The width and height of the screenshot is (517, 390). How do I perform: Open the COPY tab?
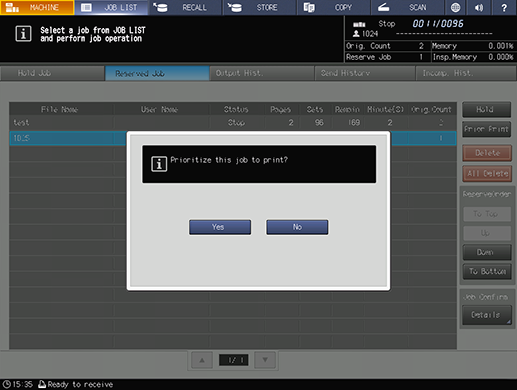pos(334,7)
